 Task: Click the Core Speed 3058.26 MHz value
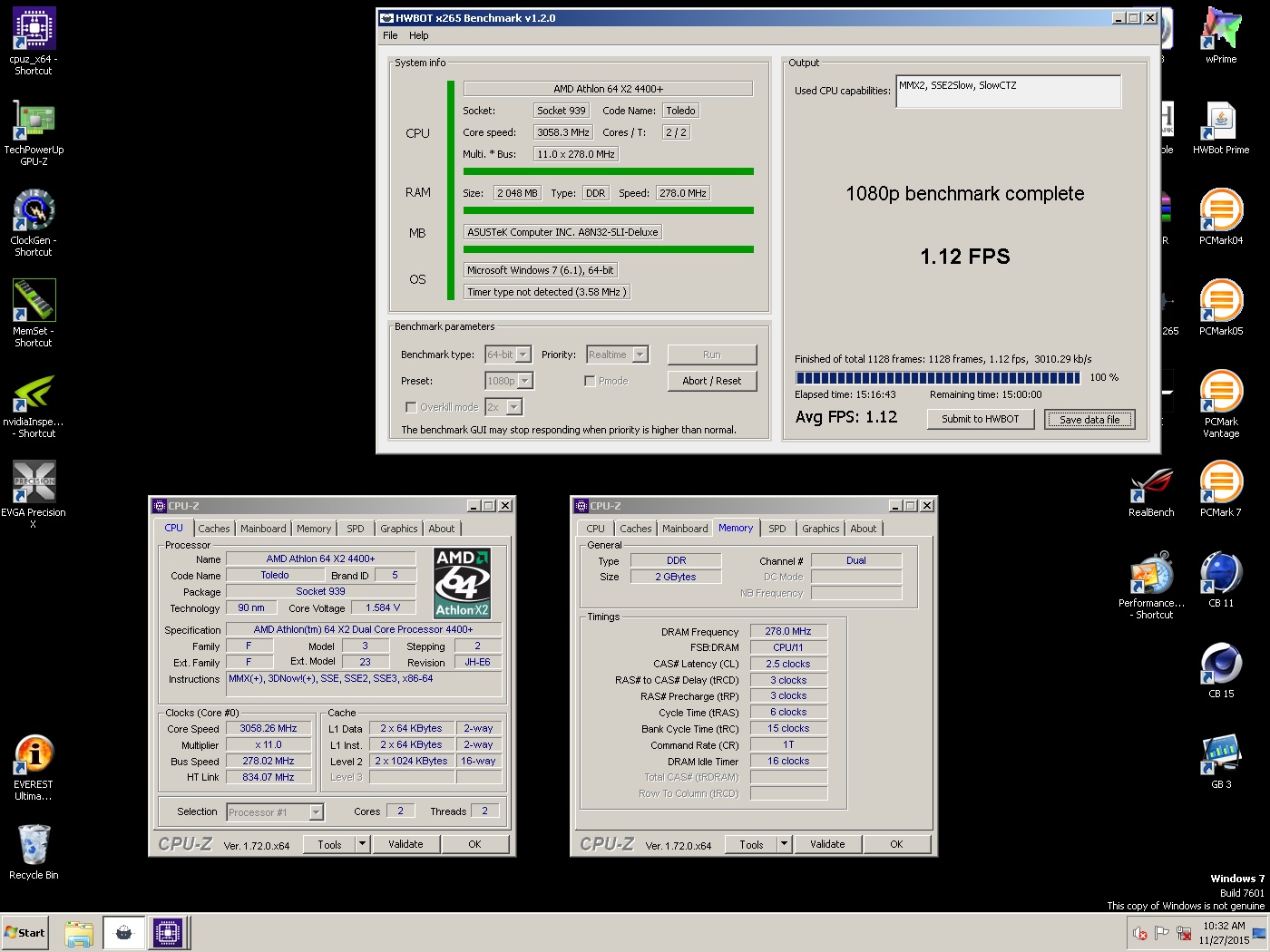(269, 728)
